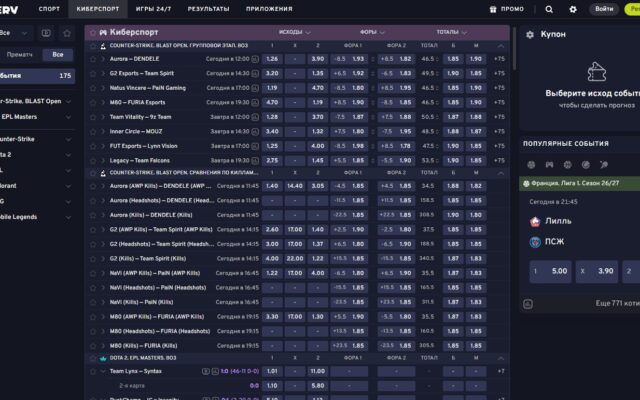
Task: Collapse the BLAST Open Групповой этап section
Action: [x=500, y=46]
